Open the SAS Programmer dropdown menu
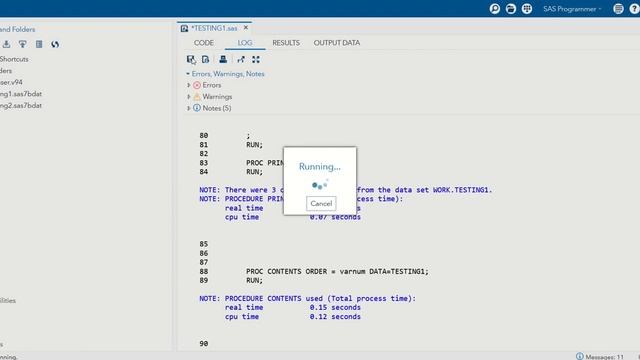Viewport: 640px width, 360px height. click(x=572, y=9)
